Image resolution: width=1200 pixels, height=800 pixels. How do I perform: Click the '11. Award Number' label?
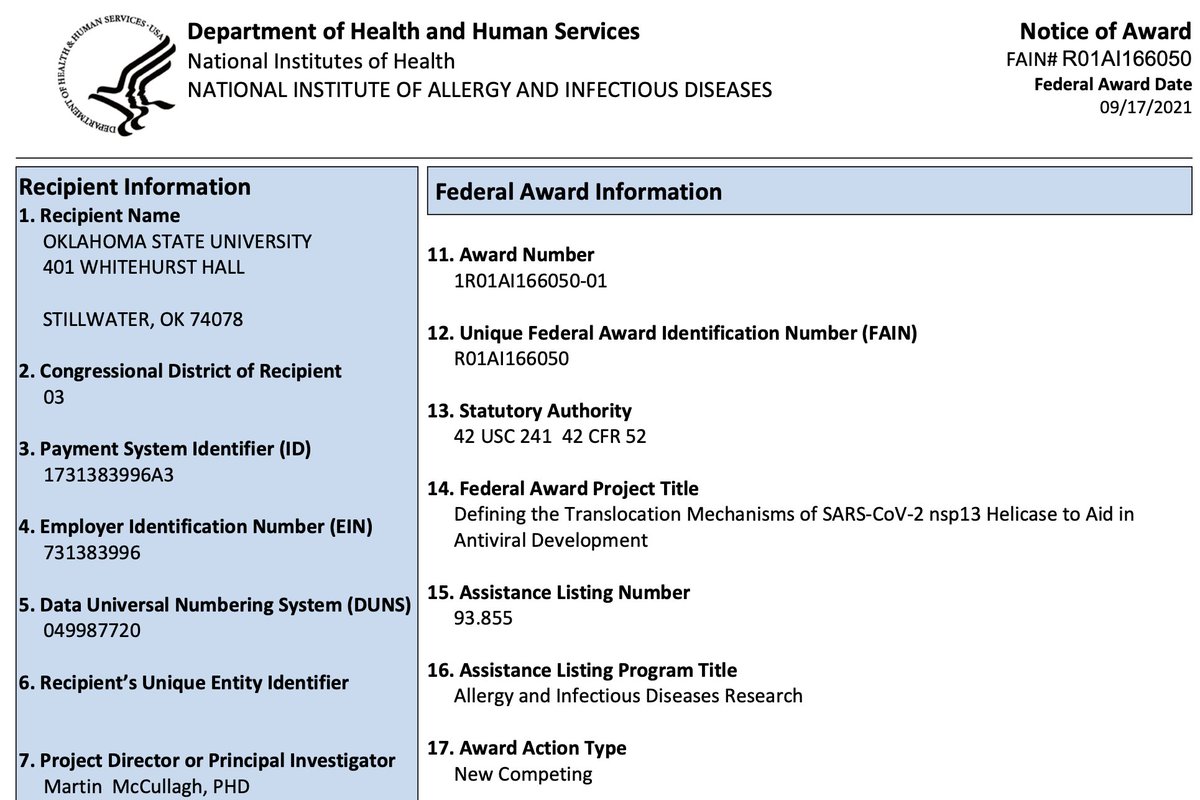pyautogui.click(x=513, y=255)
